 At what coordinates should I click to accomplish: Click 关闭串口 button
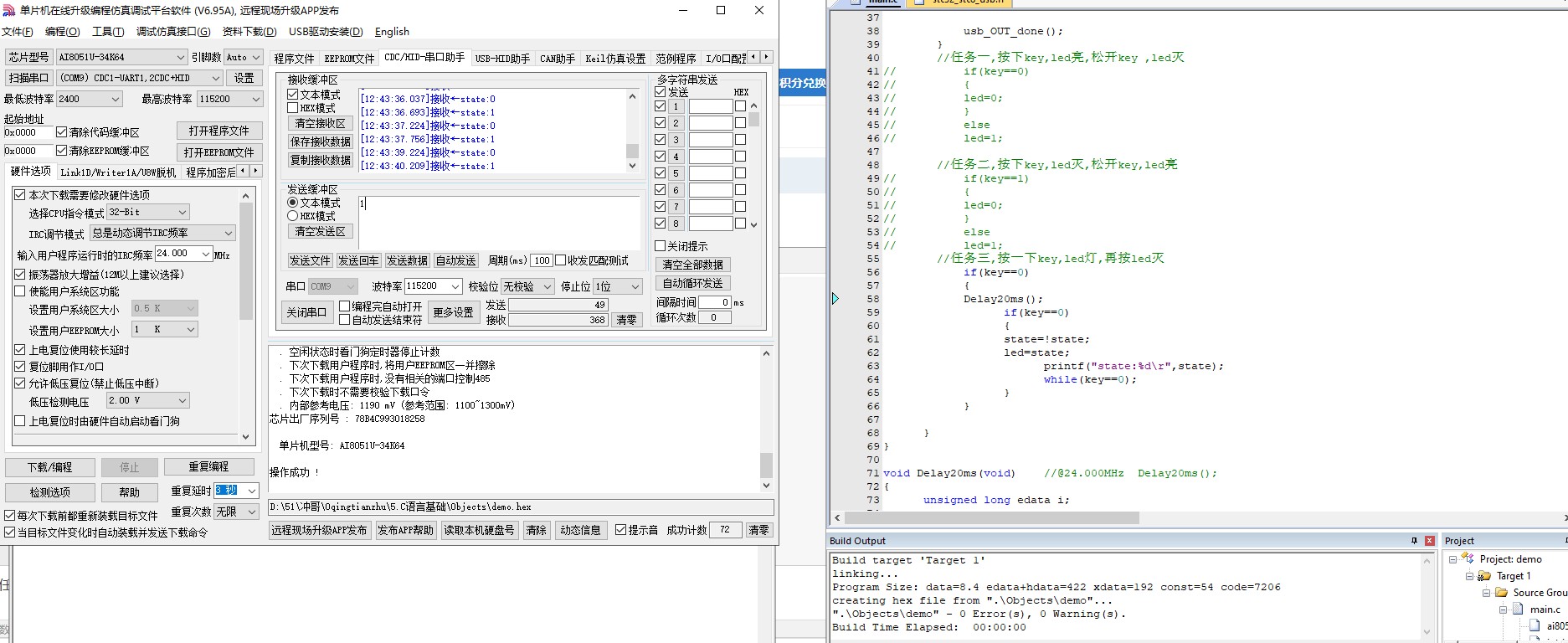coord(306,312)
